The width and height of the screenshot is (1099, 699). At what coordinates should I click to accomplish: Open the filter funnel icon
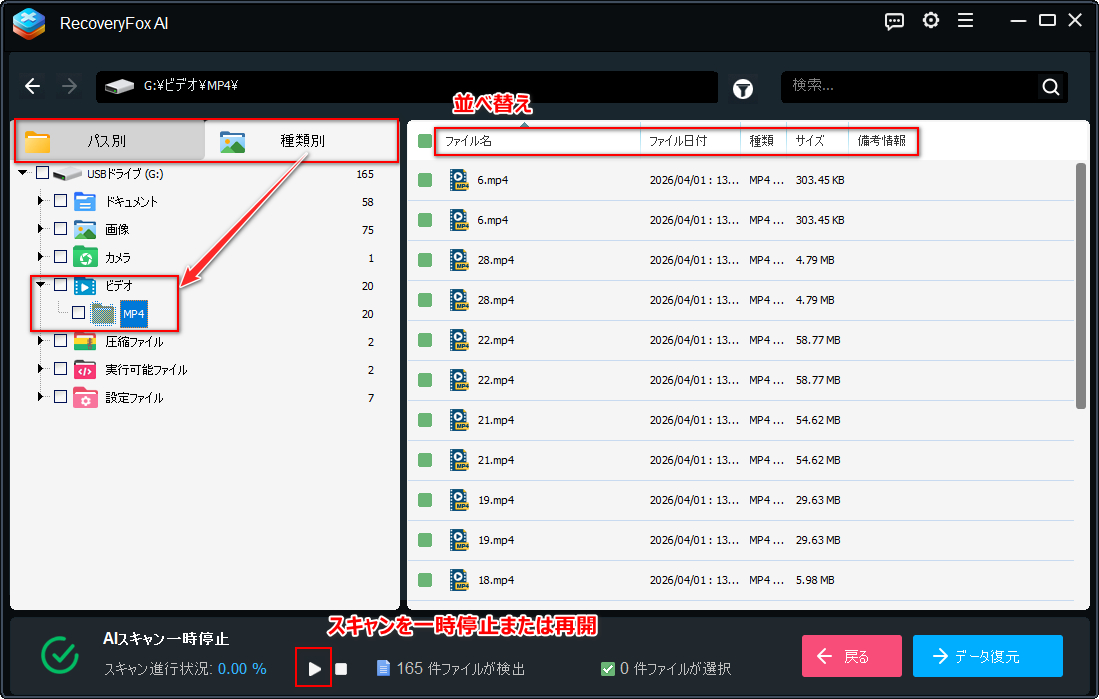[742, 89]
